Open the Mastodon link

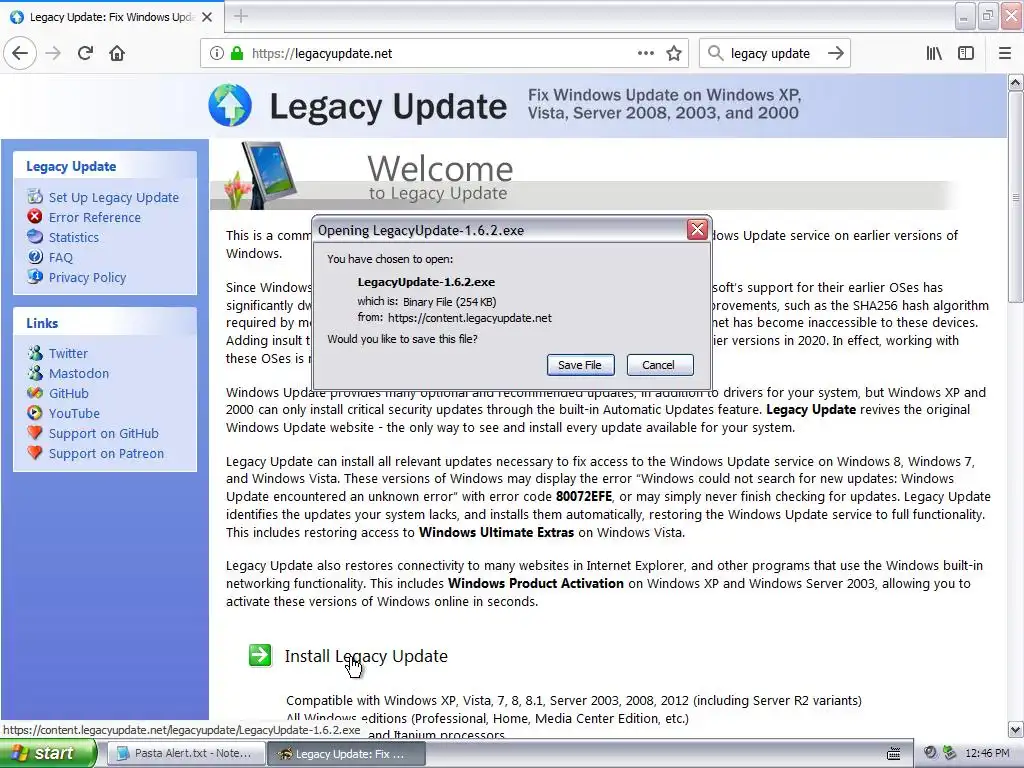click(x=79, y=374)
